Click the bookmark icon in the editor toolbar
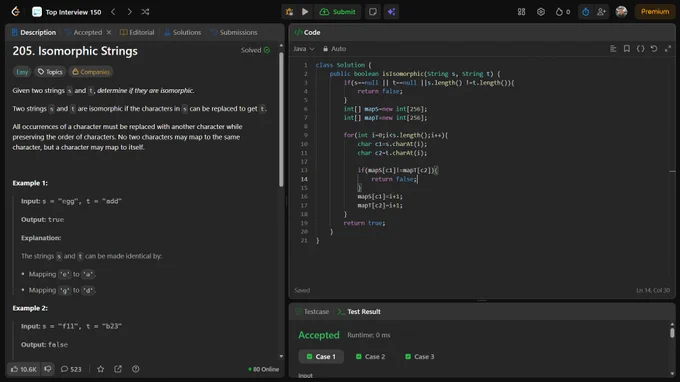680x382 pixels. pos(627,49)
